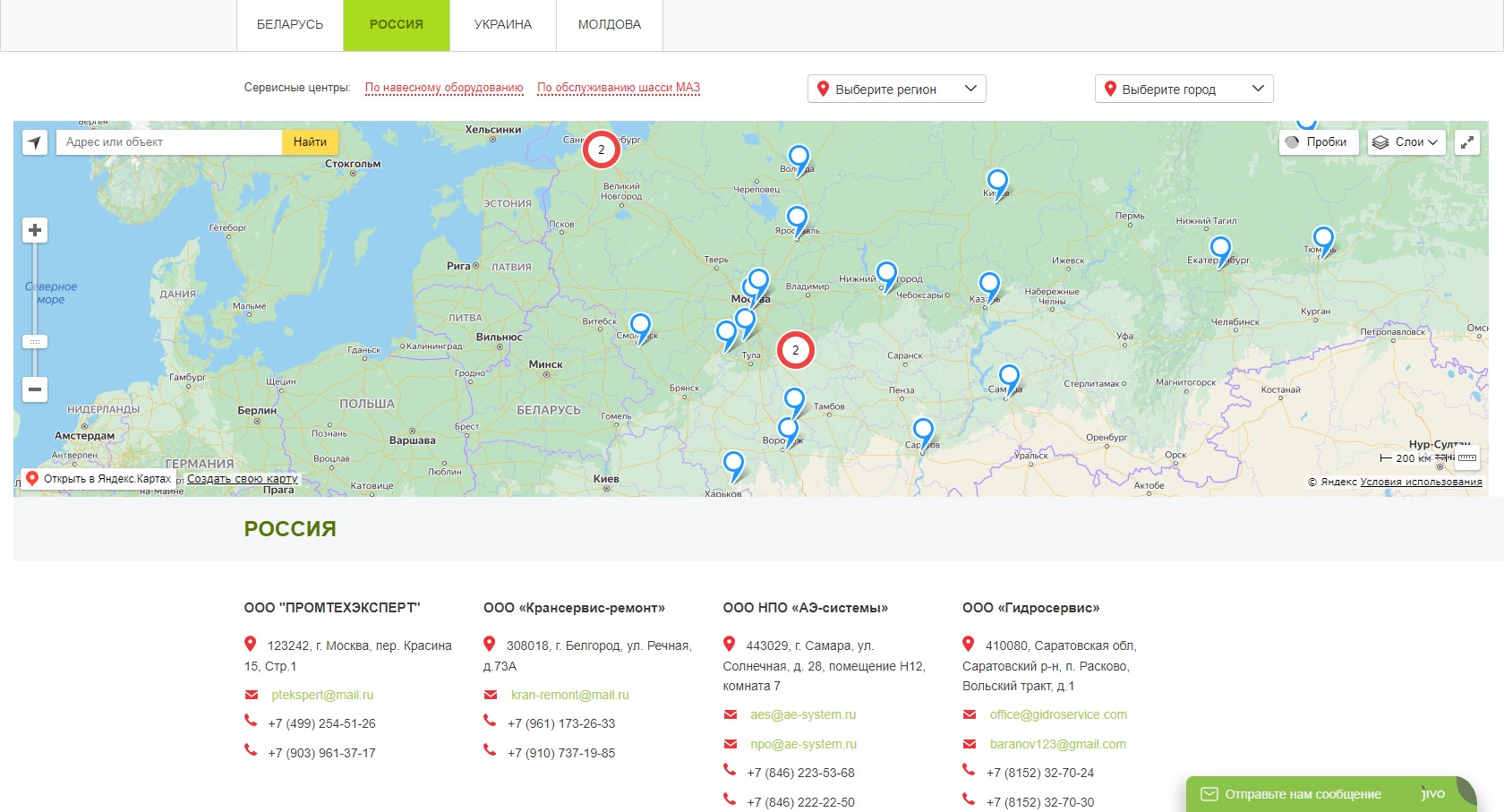Switch to the Беларусь tab

[290, 25]
